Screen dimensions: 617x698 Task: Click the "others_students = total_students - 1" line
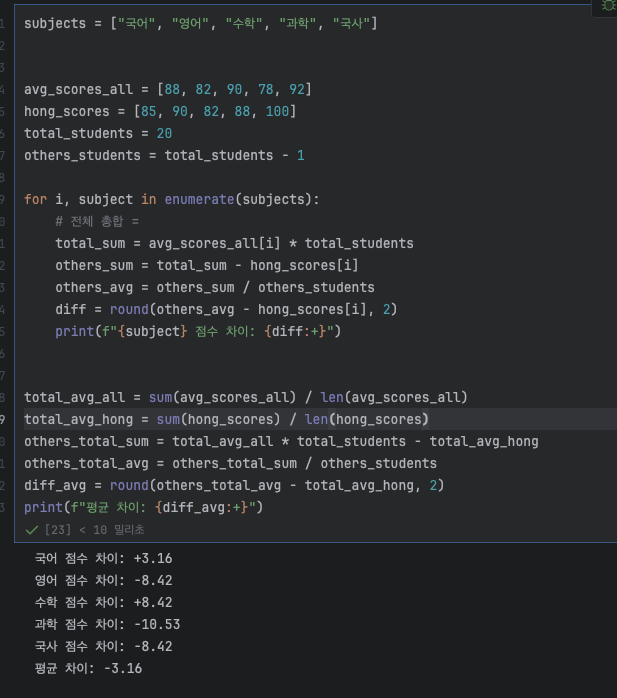pos(164,155)
